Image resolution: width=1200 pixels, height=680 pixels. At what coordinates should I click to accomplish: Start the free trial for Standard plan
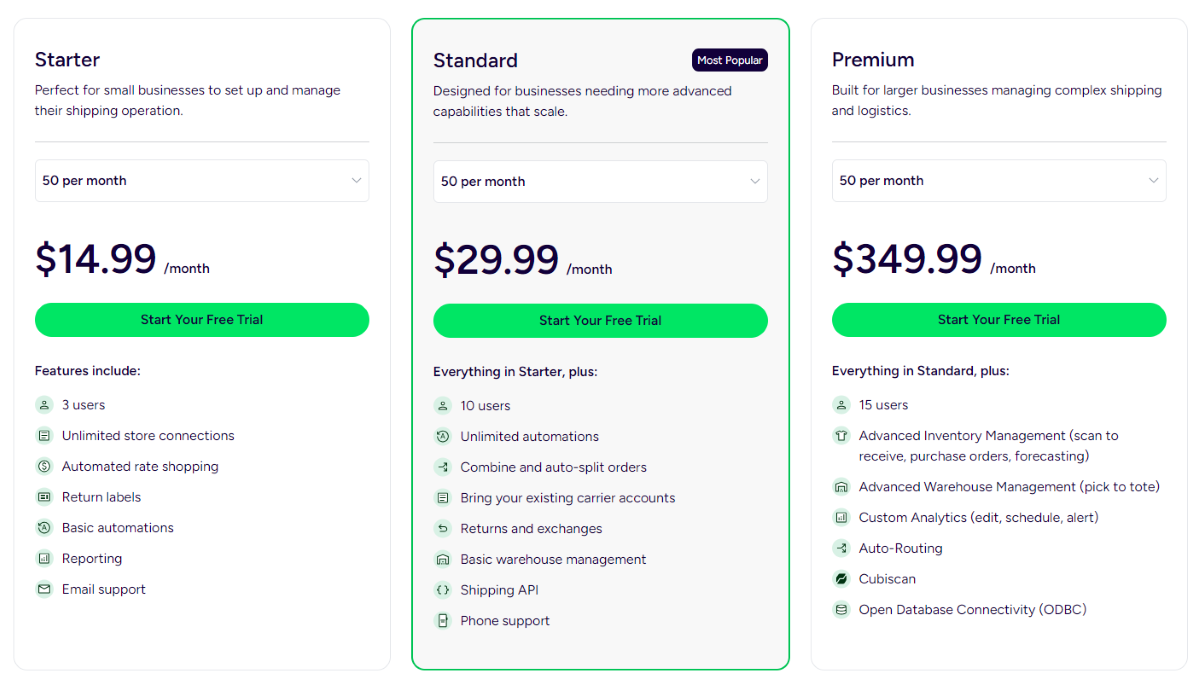point(600,321)
